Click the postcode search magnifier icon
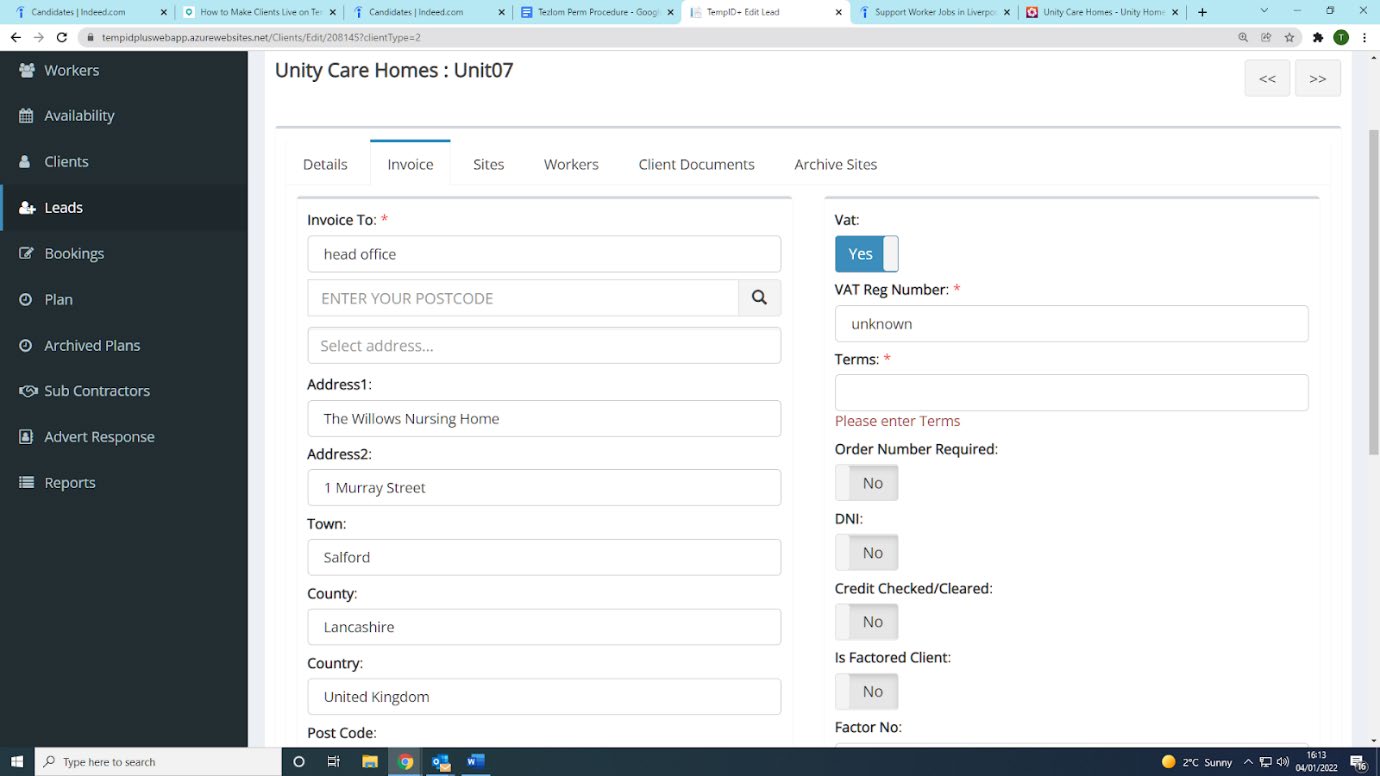The height and width of the screenshot is (776, 1380). click(x=759, y=298)
